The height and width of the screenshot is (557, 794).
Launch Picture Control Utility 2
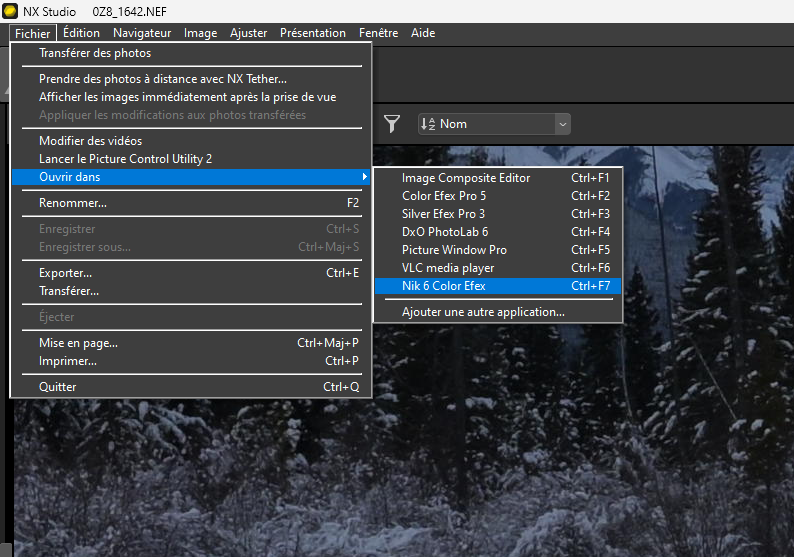click(125, 159)
